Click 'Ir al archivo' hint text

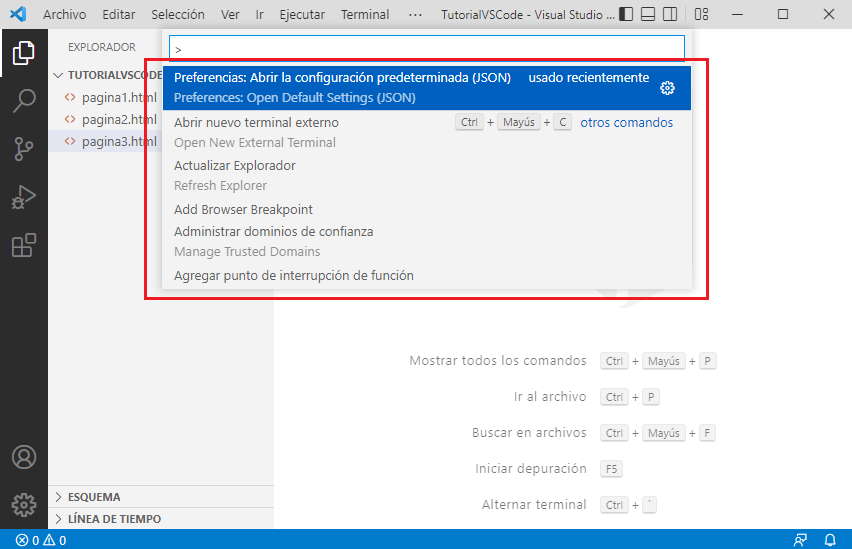pos(550,397)
